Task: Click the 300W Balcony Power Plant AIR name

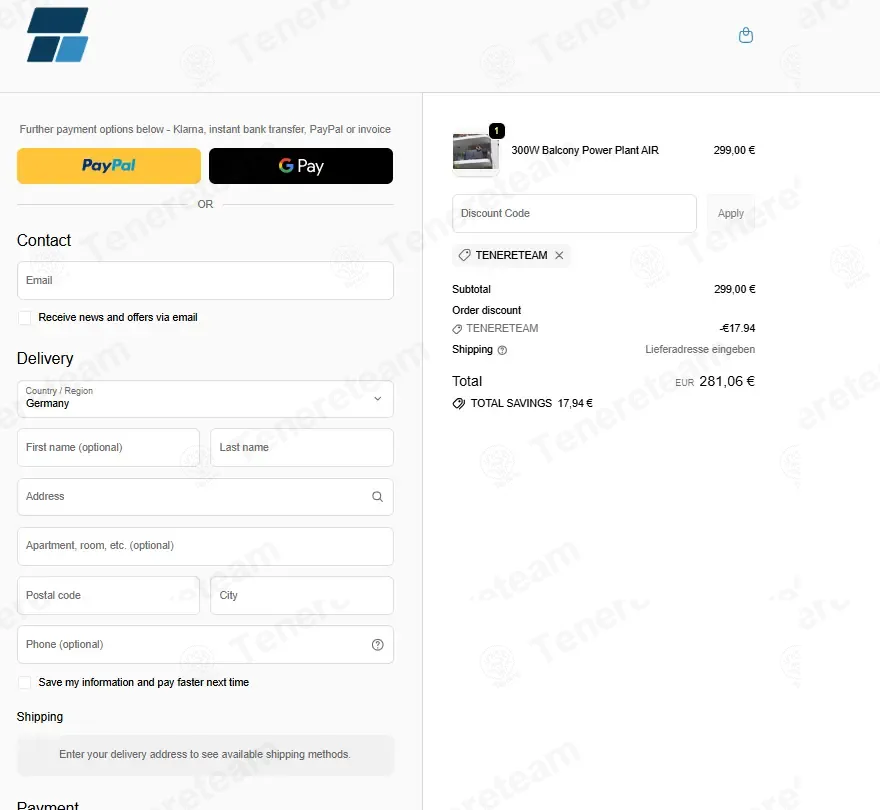Action: coord(585,150)
